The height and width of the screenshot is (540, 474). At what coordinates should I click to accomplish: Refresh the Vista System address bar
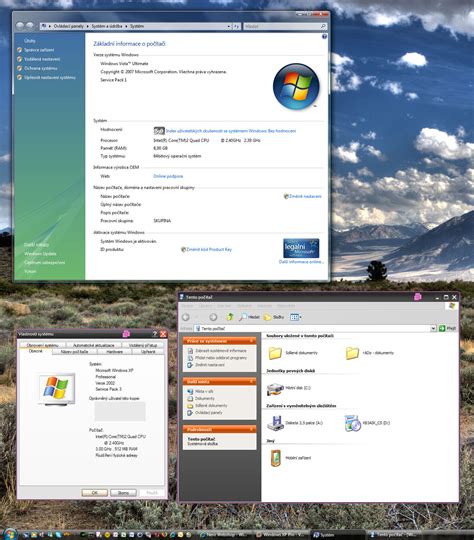(x=236, y=26)
